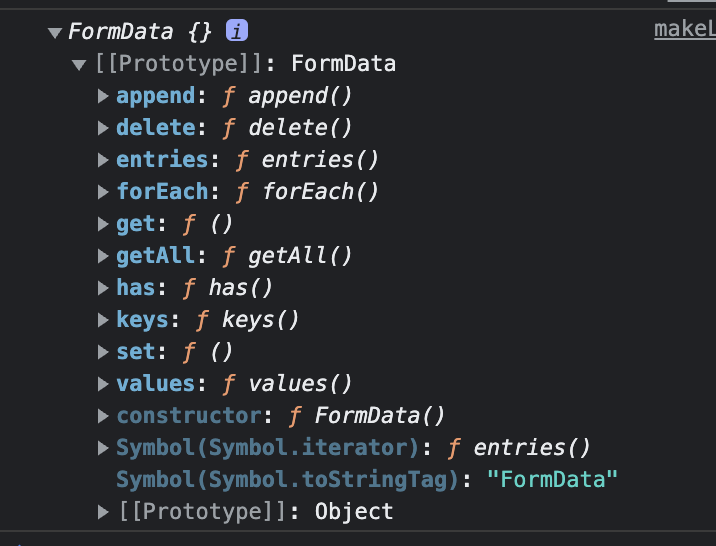The height and width of the screenshot is (546, 716).
Task: Expand the delete function entry
Action: pos(103,128)
